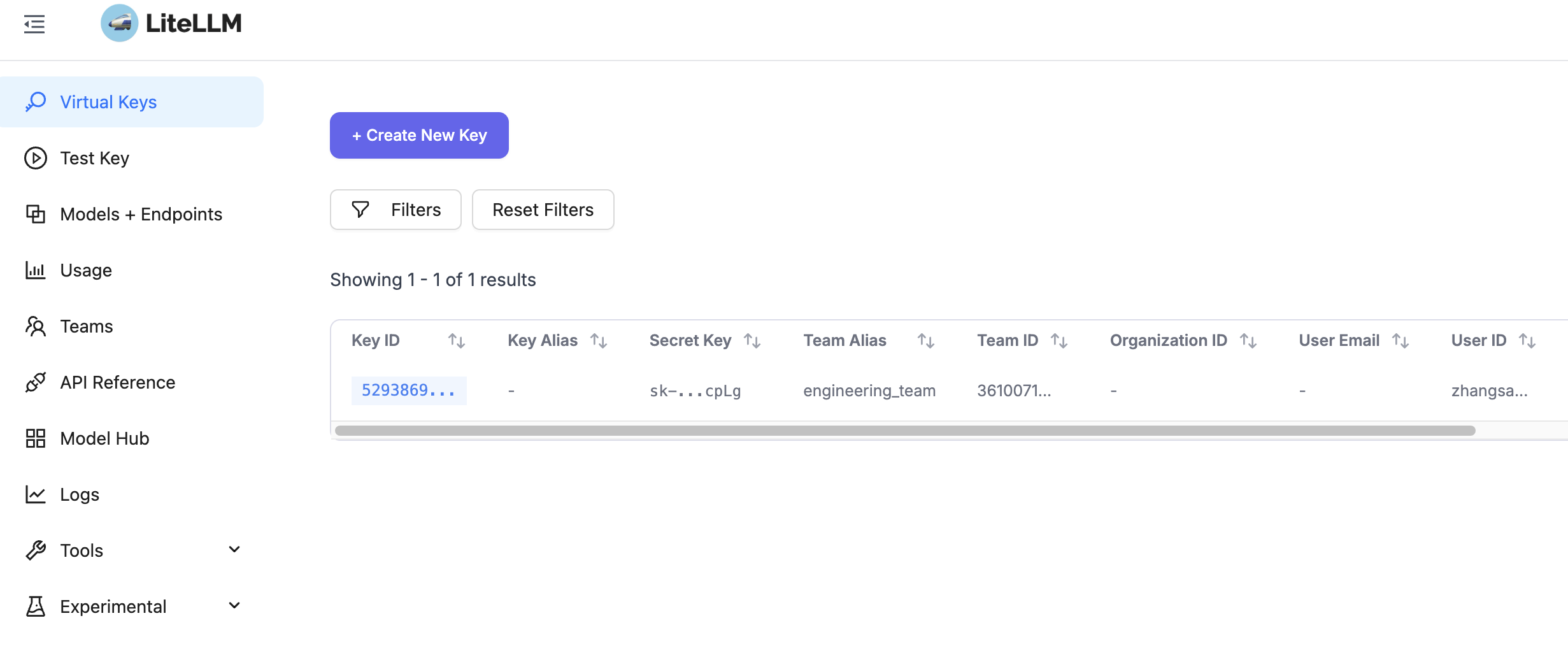Screen dimensions: 1568x660
Task: Click the funnel icon in Filters
Action: coord(360,210)
